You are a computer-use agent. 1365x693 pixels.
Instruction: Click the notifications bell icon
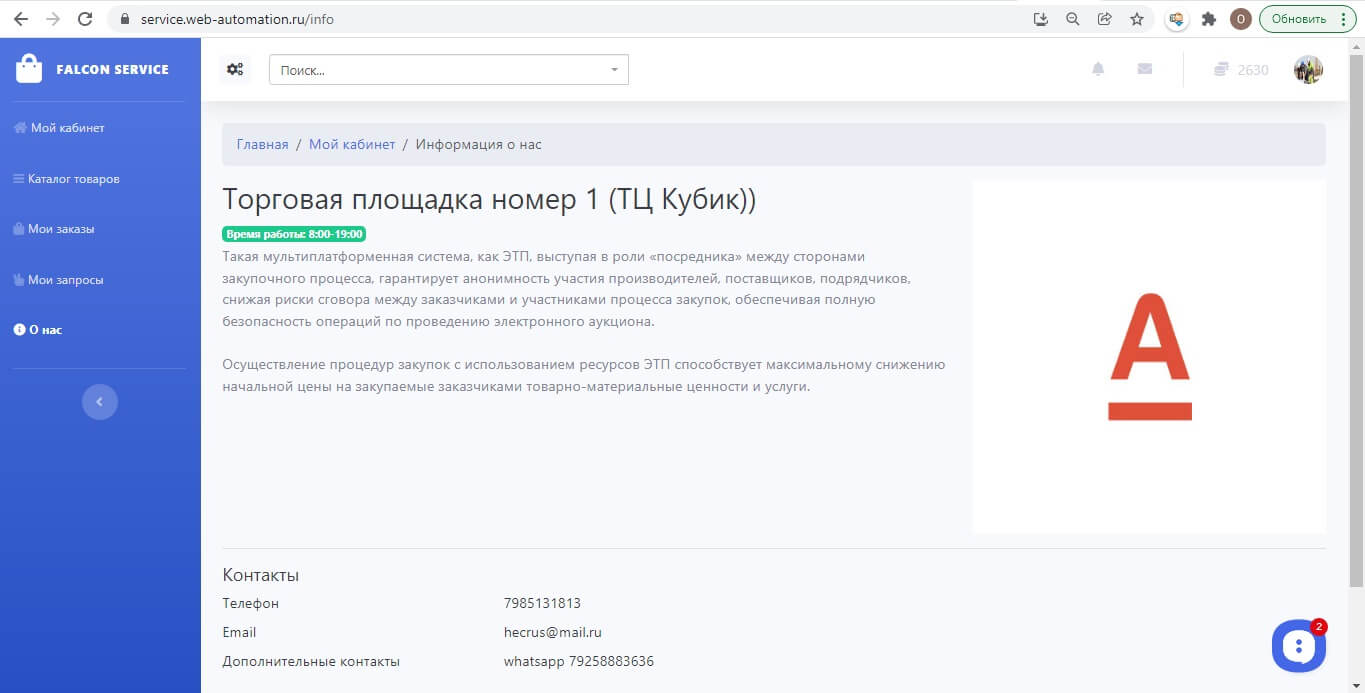click(x=1098, y=69)
